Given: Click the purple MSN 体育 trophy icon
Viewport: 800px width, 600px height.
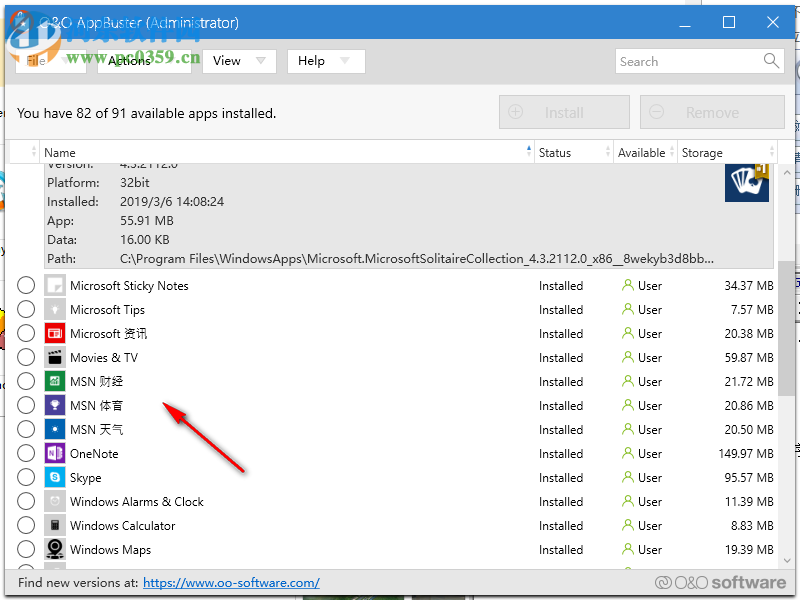Looking at the screenshot, I should (55, 406).
